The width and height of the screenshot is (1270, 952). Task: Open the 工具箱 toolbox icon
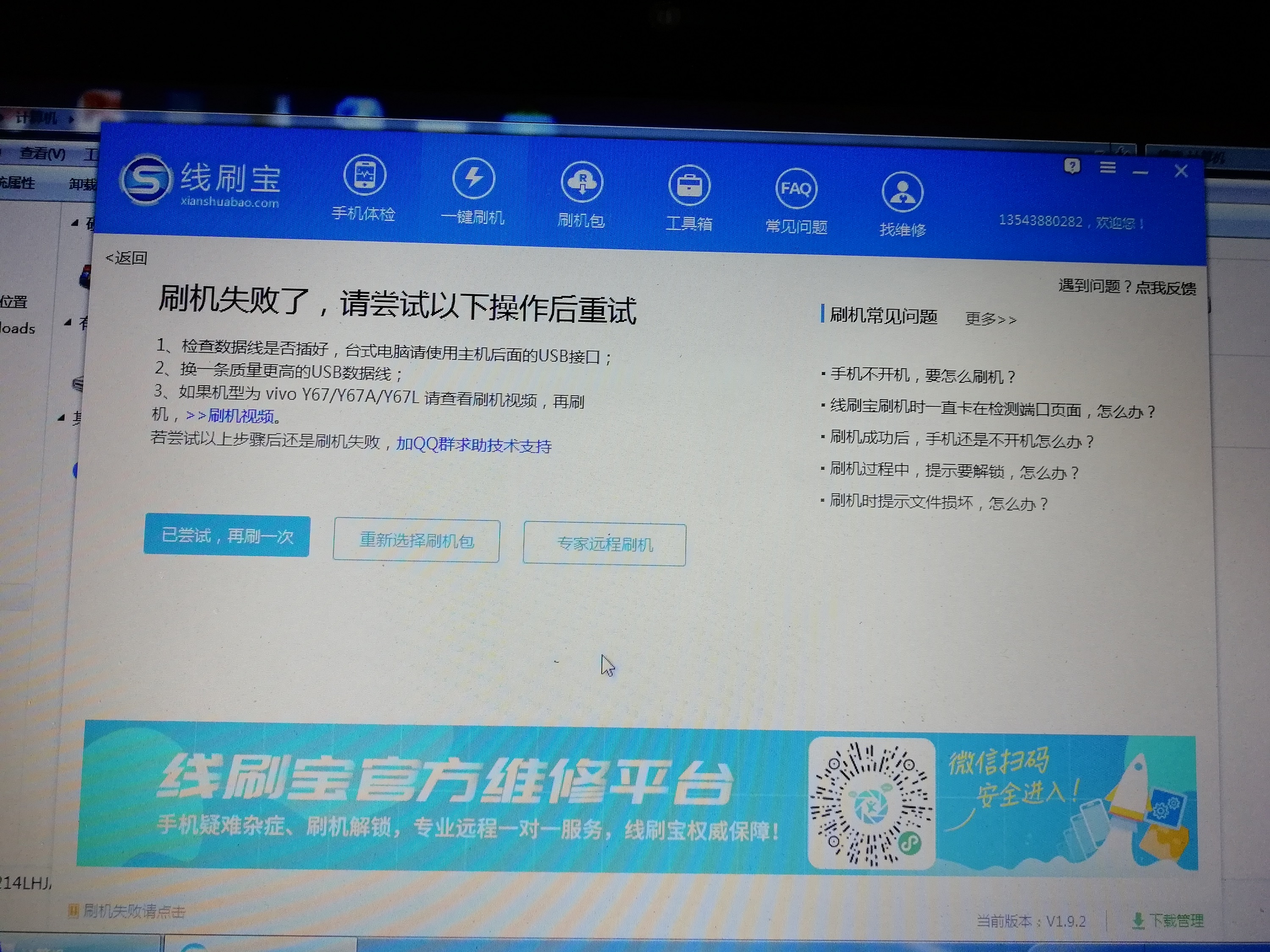pos(689,185)
